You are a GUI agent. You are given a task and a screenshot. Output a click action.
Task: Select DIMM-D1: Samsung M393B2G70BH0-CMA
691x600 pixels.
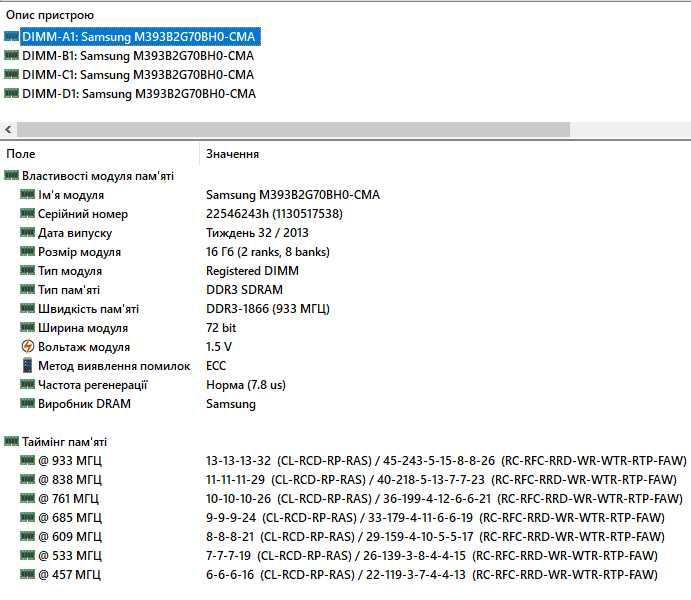tap(139, 94)
